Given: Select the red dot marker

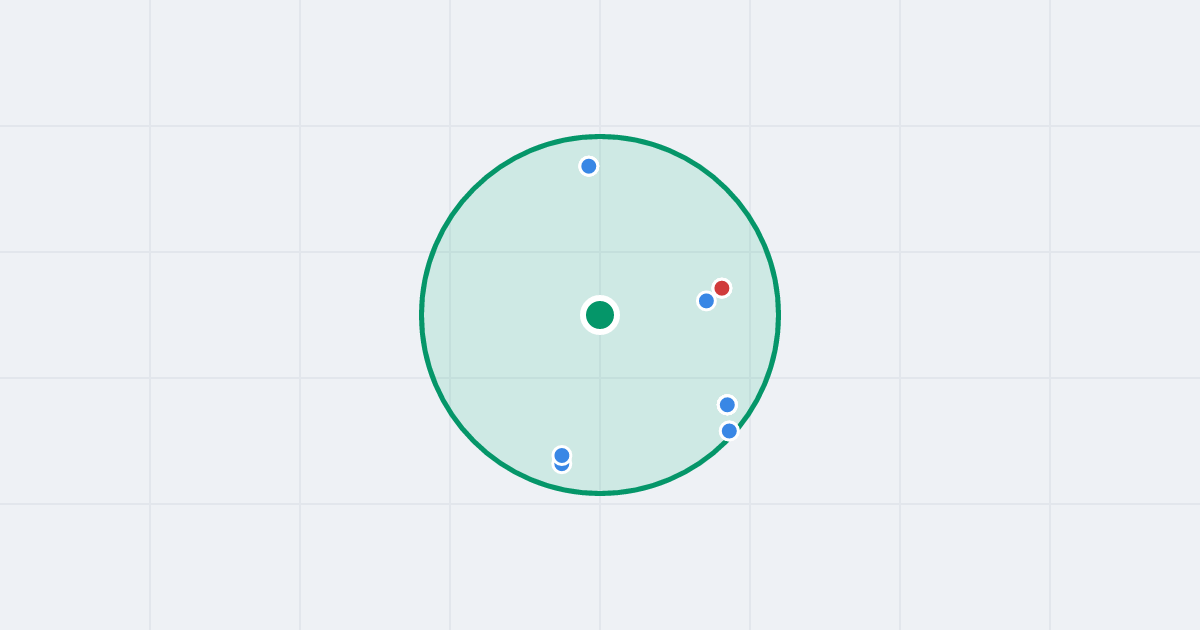Looking at the screenshot, I should tap(722, 288).
